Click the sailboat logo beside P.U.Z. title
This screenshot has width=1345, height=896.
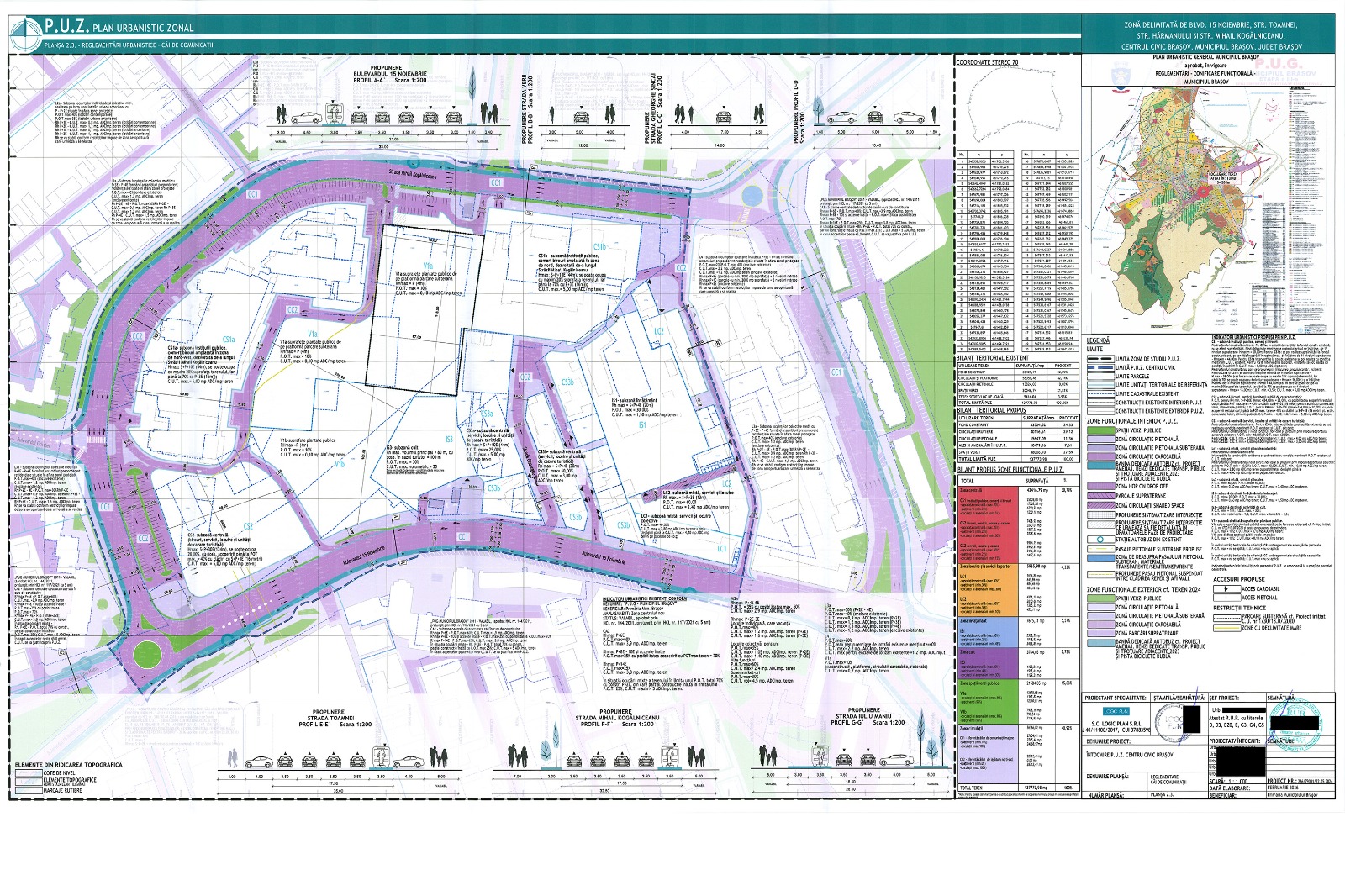25,33
